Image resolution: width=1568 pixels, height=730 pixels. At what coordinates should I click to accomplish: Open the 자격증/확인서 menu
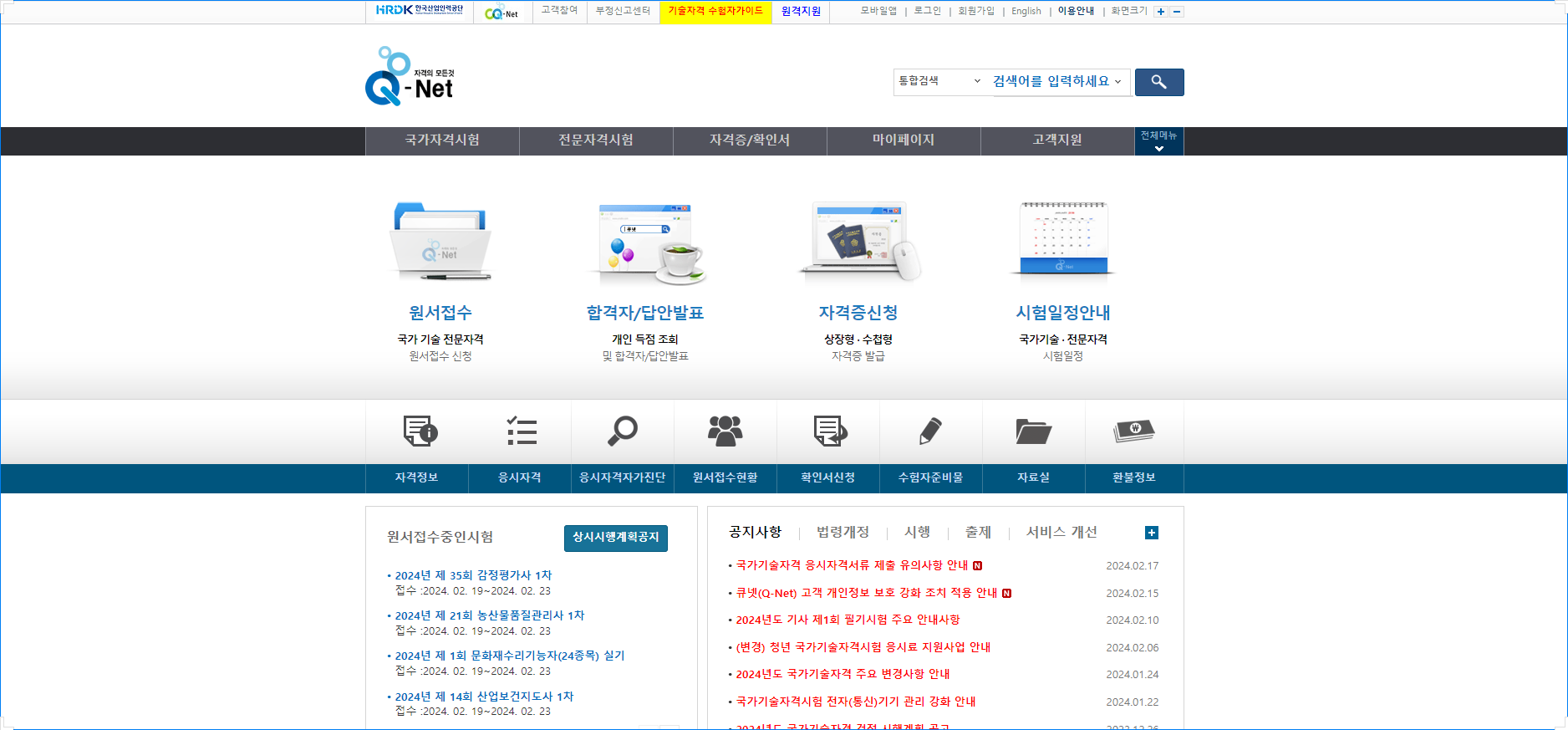(750, 140)
